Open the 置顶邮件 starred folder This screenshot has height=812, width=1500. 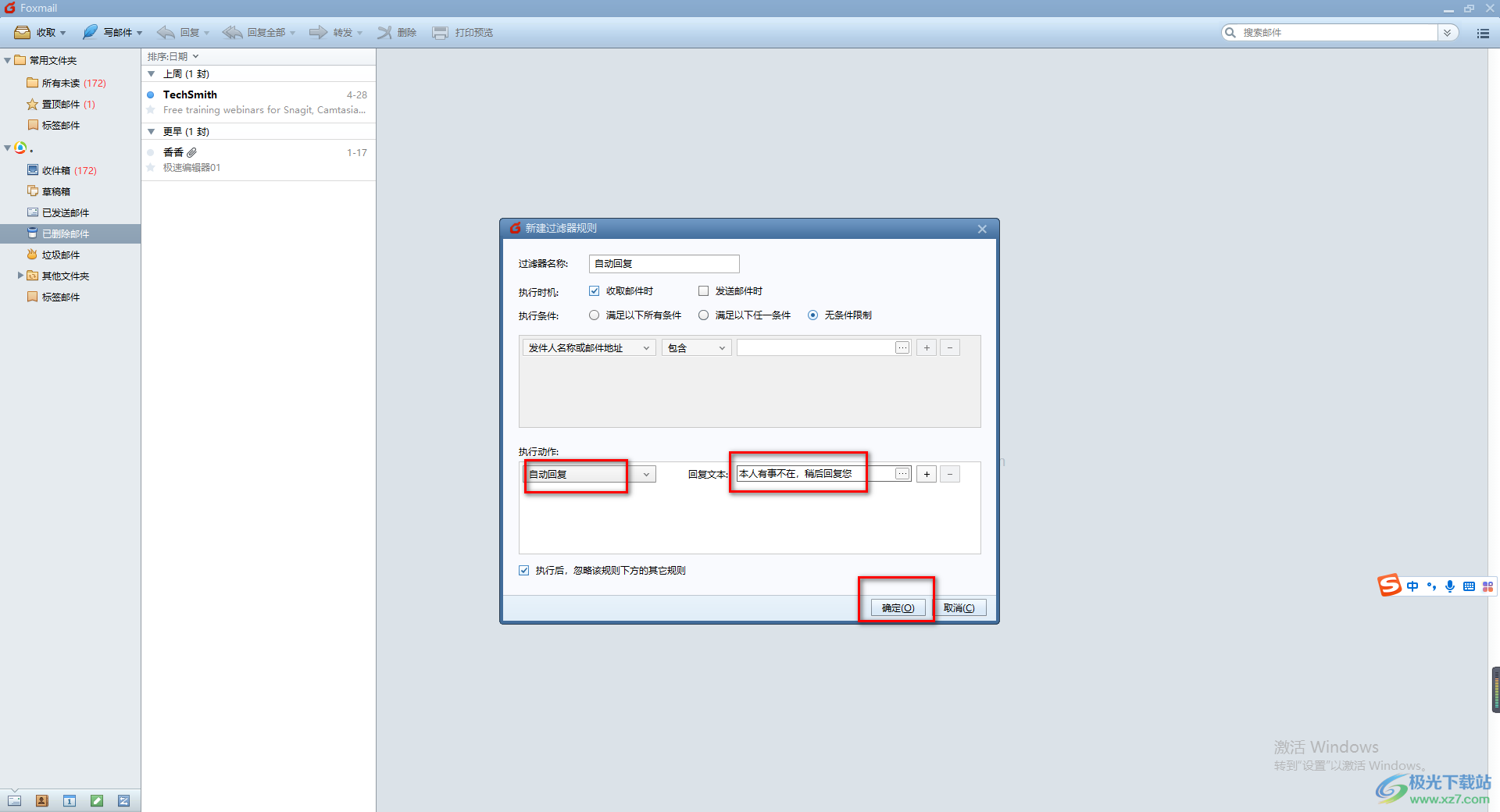pos(61,104)
